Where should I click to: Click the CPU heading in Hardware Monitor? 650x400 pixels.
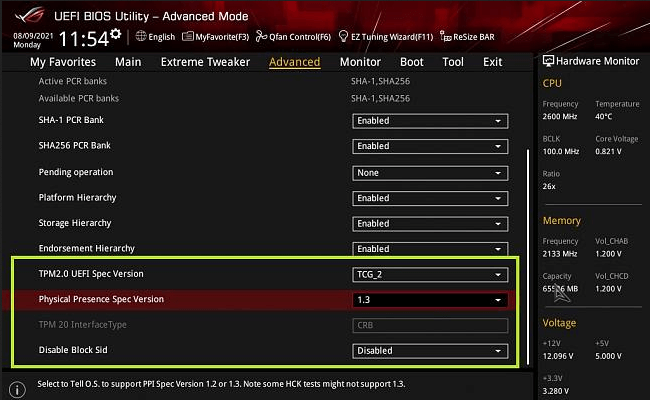coord(552,83)
